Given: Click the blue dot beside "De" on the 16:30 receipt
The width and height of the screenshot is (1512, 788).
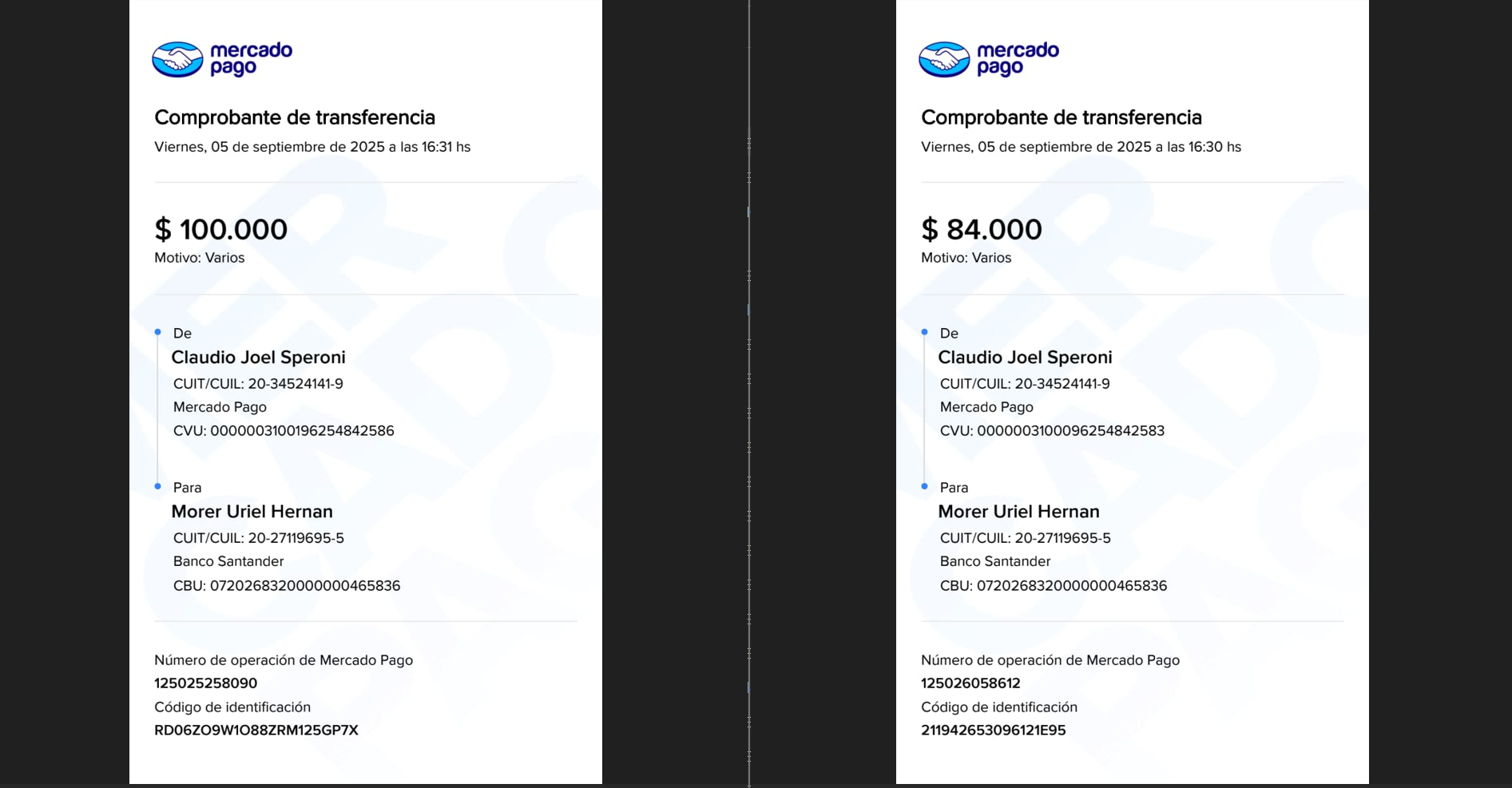Looking at the screenshot, I should tap(925, 332).
